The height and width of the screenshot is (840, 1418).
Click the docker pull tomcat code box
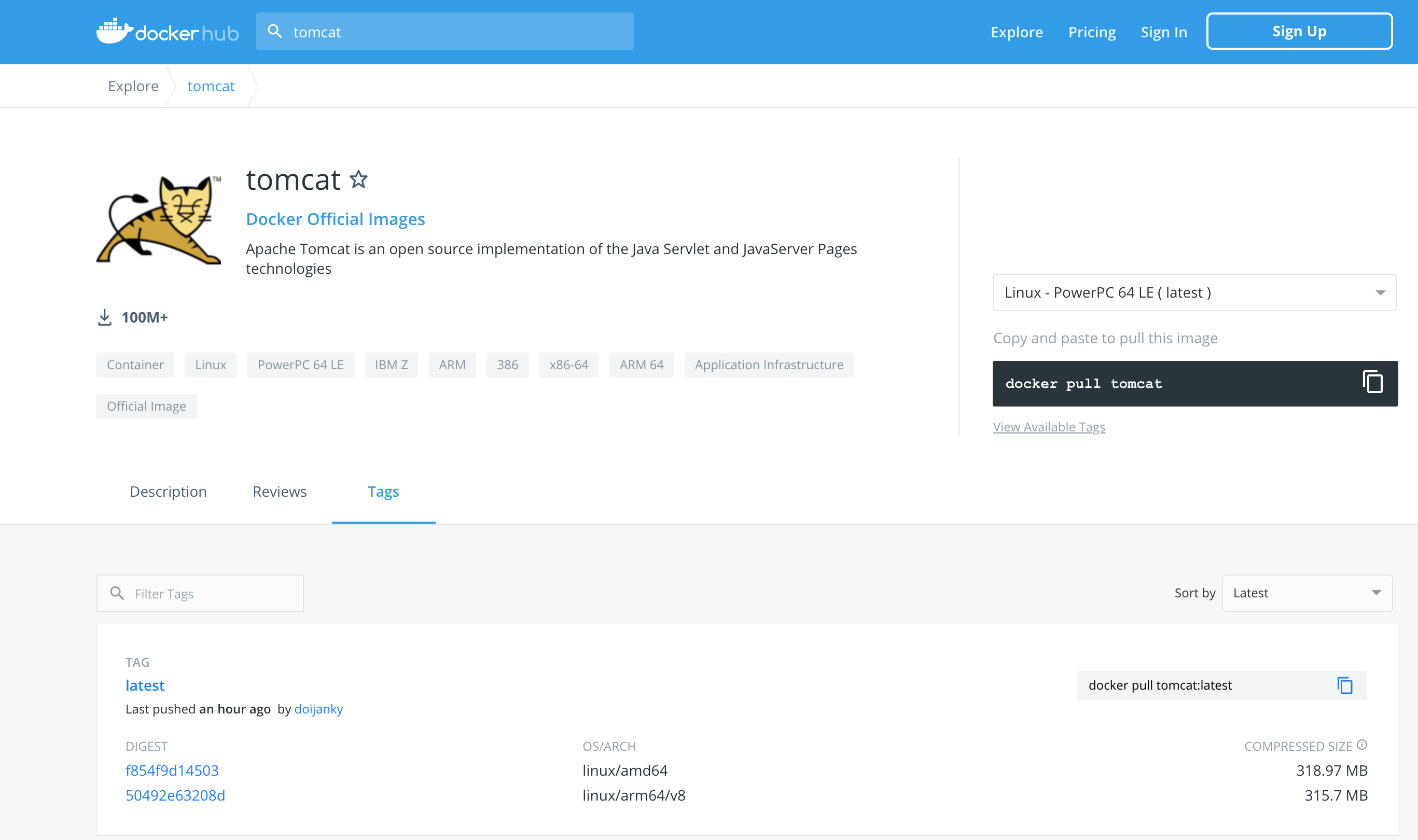point(1194,383)
